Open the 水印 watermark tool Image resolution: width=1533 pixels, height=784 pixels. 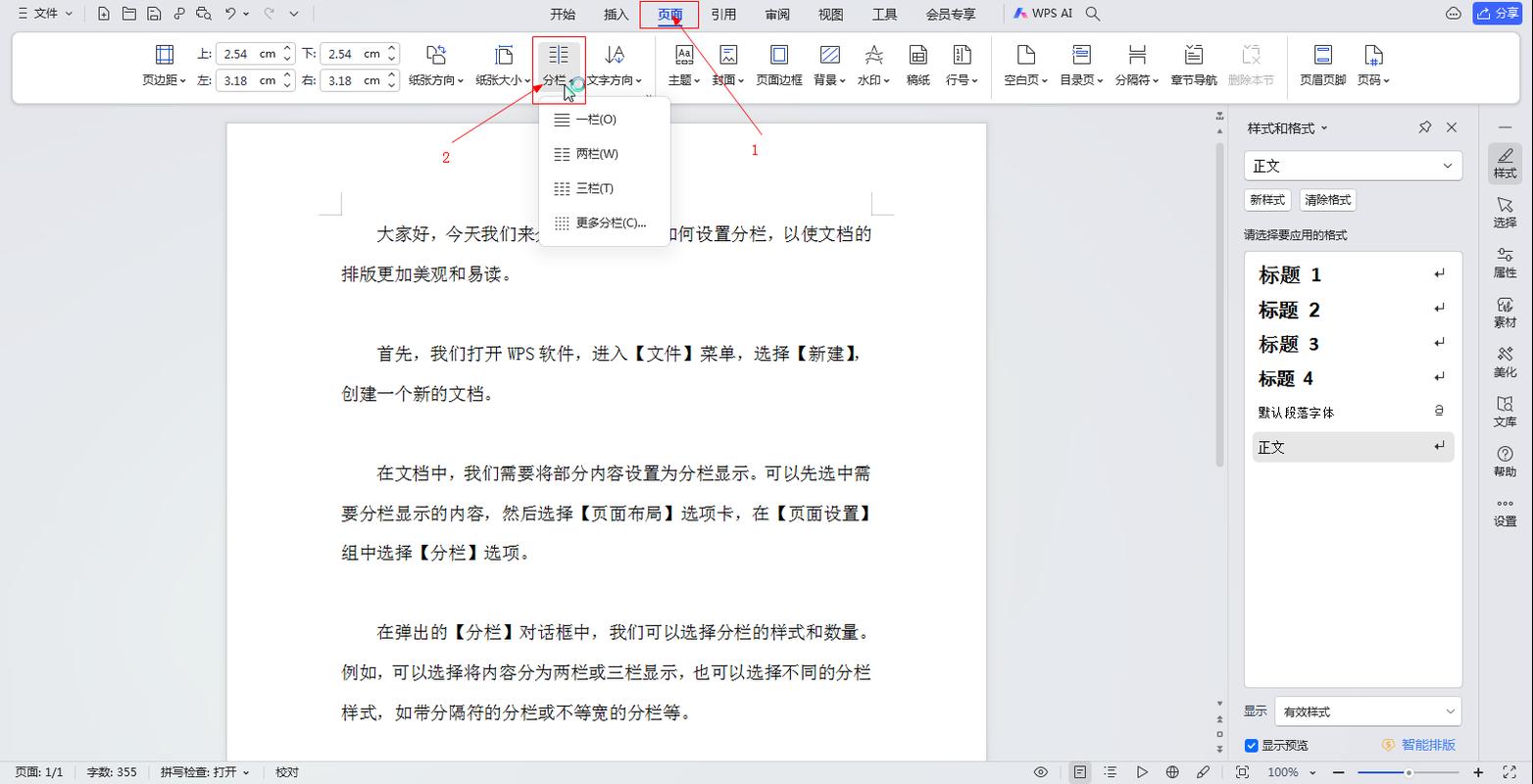click(x=873, y=66)
